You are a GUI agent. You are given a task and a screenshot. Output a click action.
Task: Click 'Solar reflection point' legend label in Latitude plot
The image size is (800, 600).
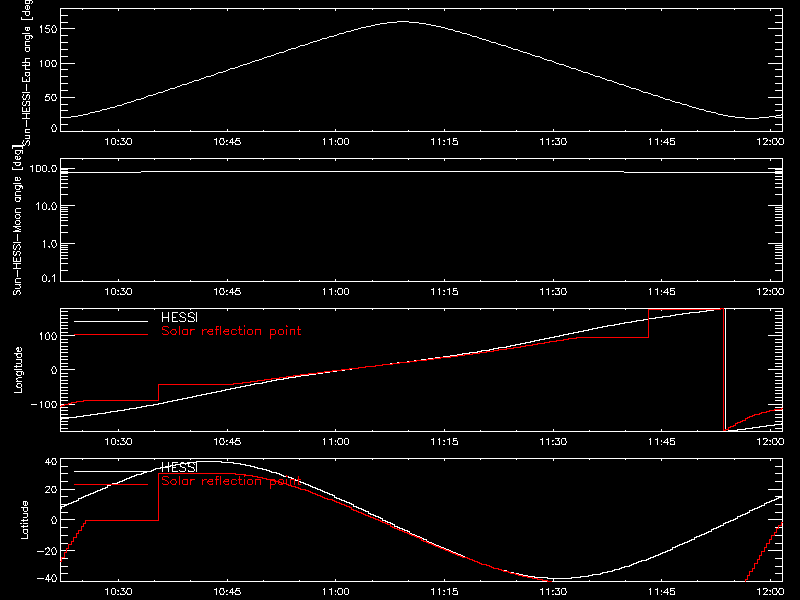(x=231, y=481)
